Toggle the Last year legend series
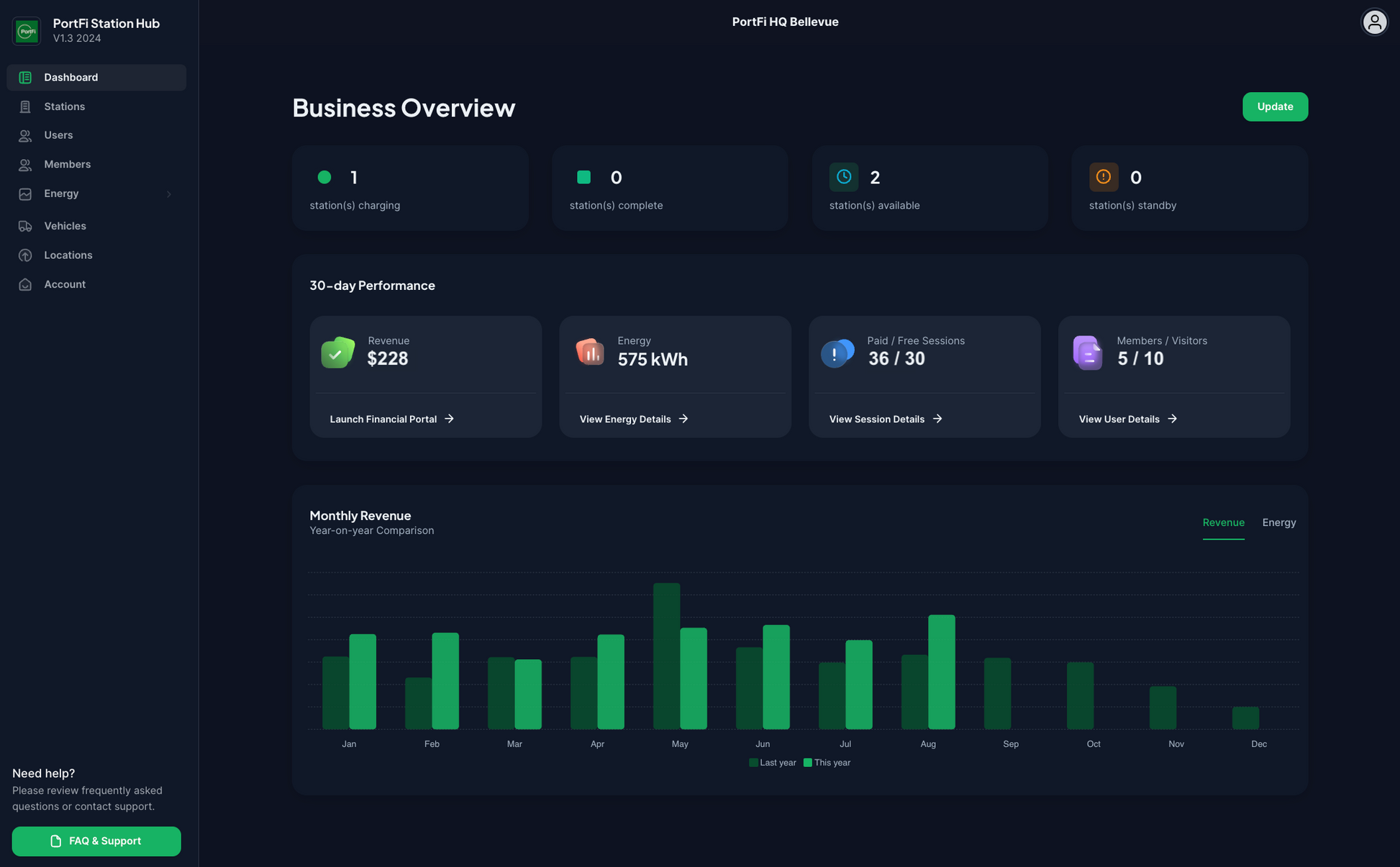This screenshot has height=867, width=1400. 772,763
